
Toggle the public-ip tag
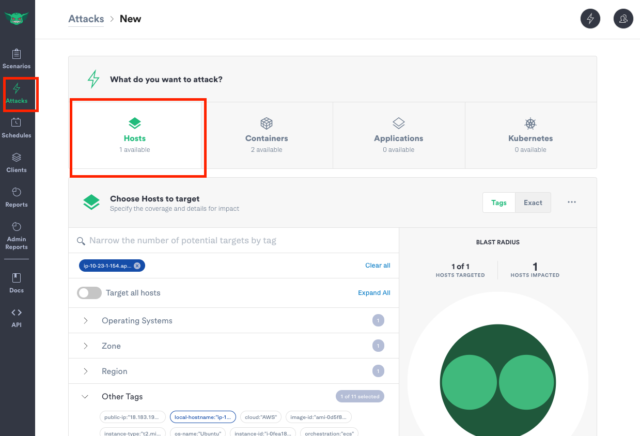point(132,417)
